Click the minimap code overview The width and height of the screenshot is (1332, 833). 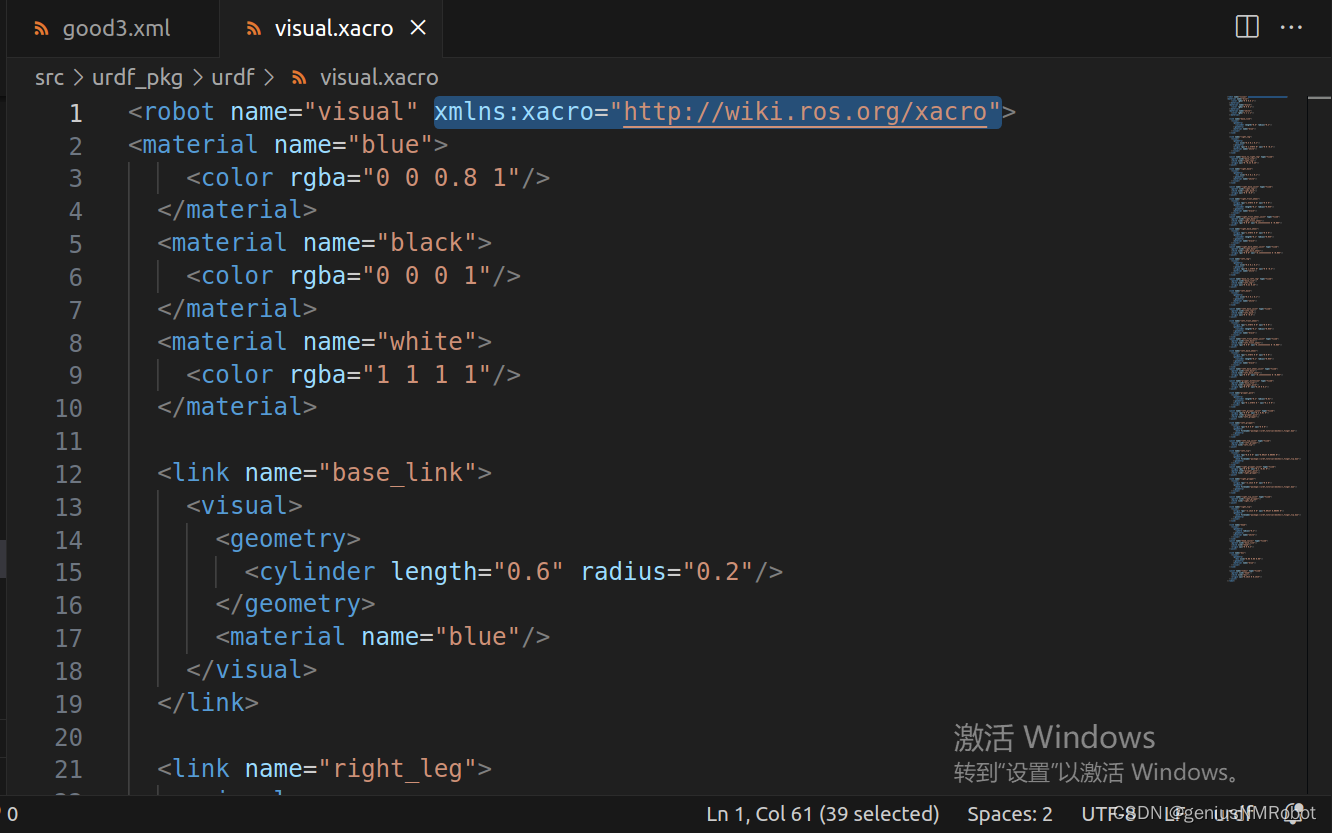coord(1265,338)
